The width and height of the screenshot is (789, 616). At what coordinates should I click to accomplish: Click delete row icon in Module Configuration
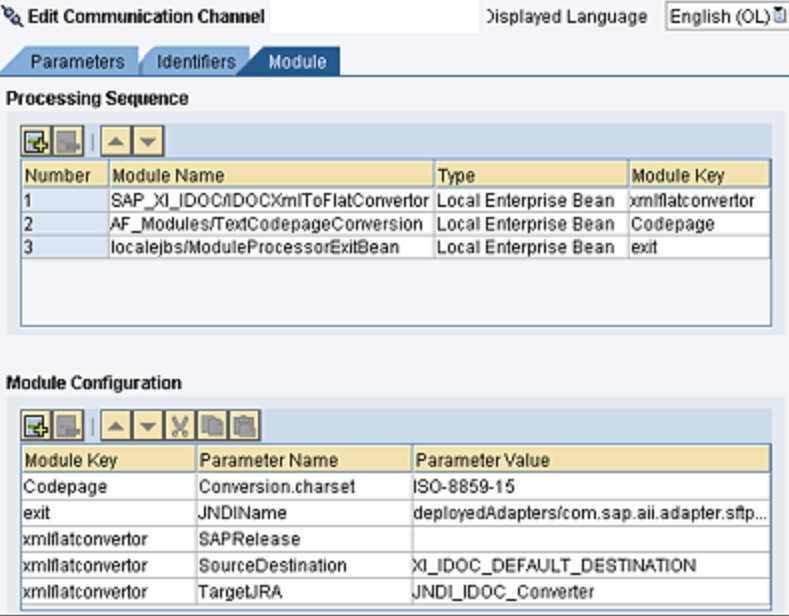coord(68,426)
